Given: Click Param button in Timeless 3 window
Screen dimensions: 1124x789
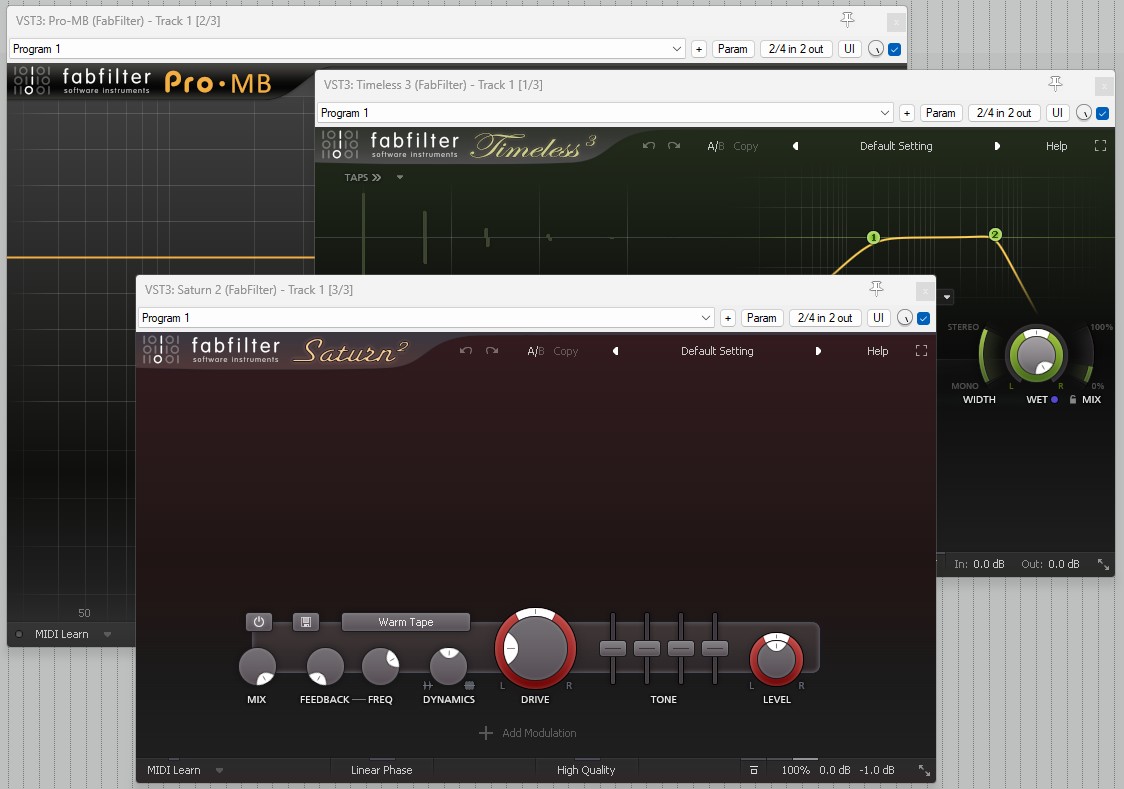Looking at the screenshot, I should pyautogui.click(x=940, y=113).
